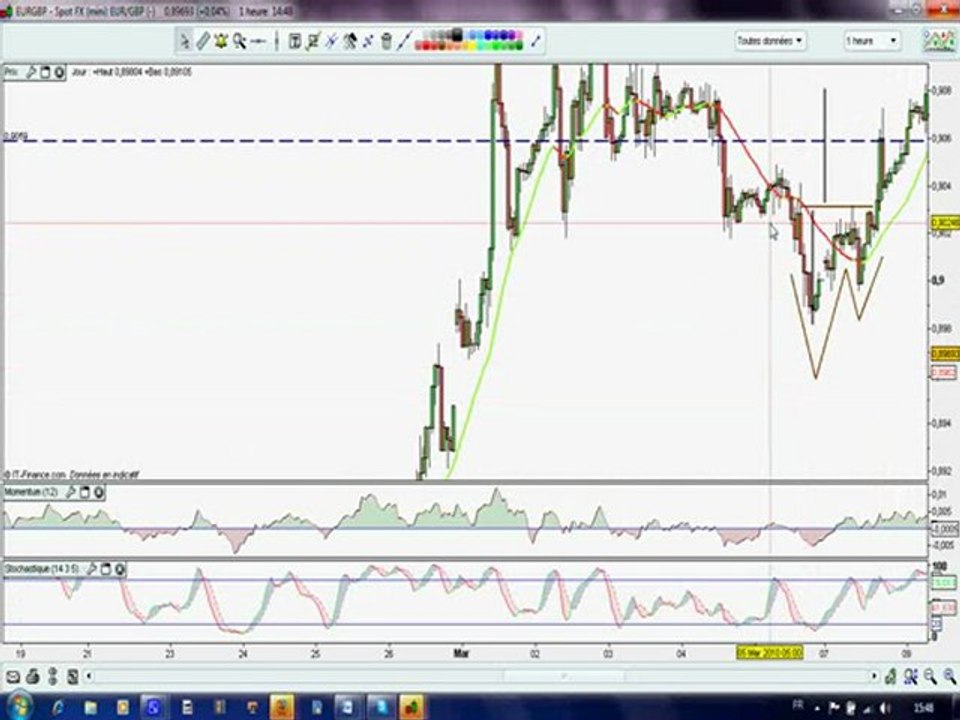Viewport: 960px width, 720px height.
Task: Click zoom in magnifier at bottom right
Action: pos(949,677)
